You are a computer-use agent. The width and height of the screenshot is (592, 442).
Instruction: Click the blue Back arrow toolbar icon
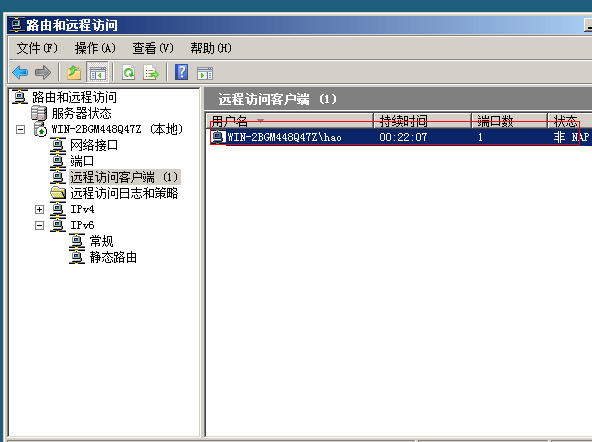point(20,72)
